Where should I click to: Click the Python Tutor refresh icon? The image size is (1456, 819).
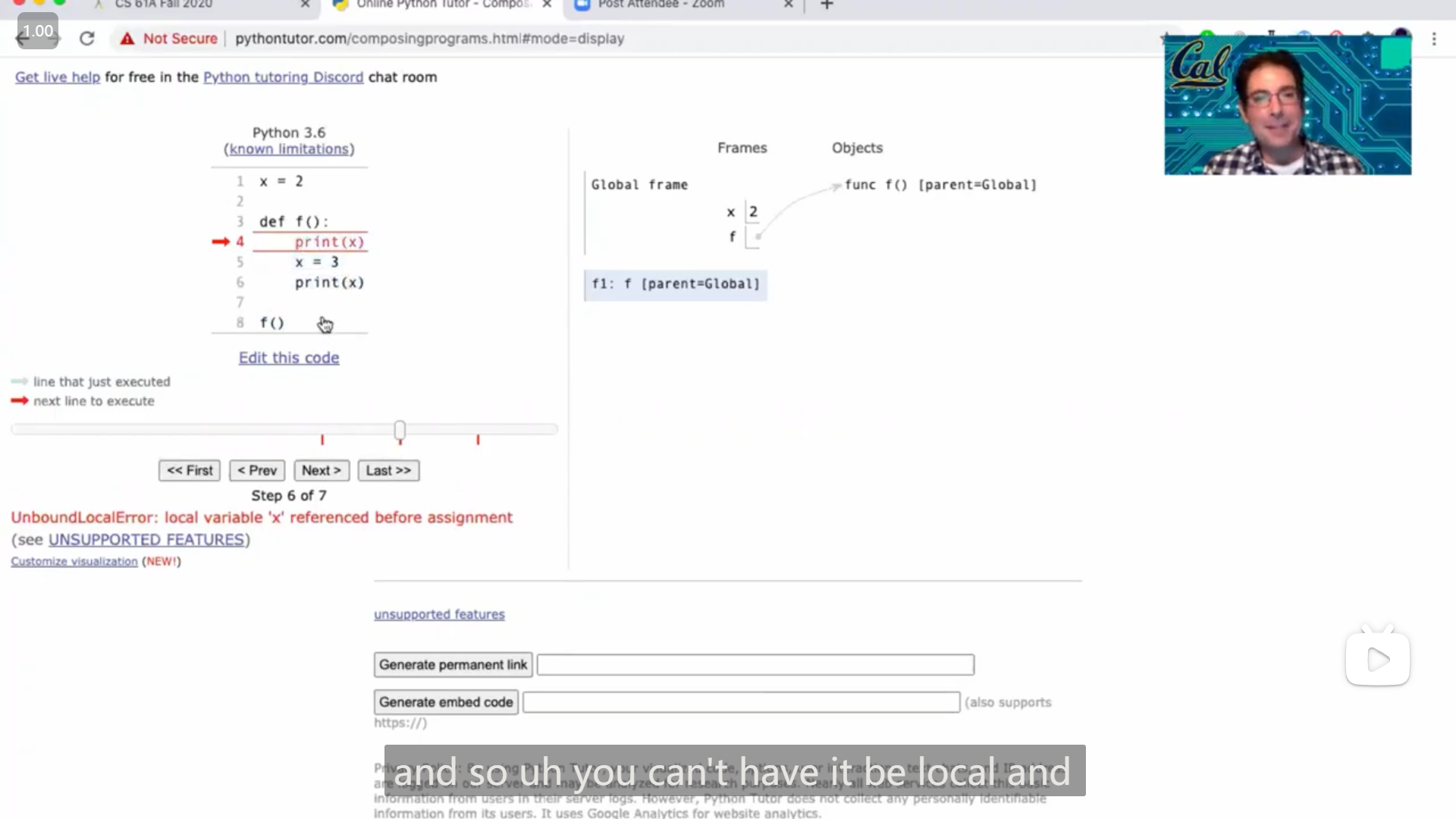point(86,38)
